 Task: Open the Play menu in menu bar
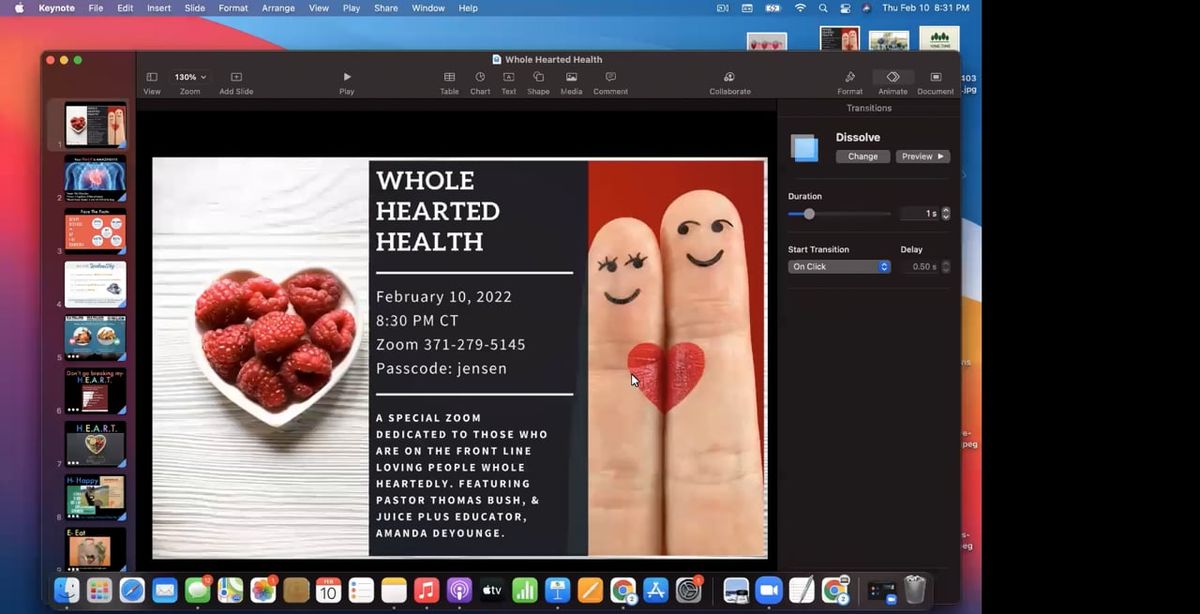coord(351,8)
